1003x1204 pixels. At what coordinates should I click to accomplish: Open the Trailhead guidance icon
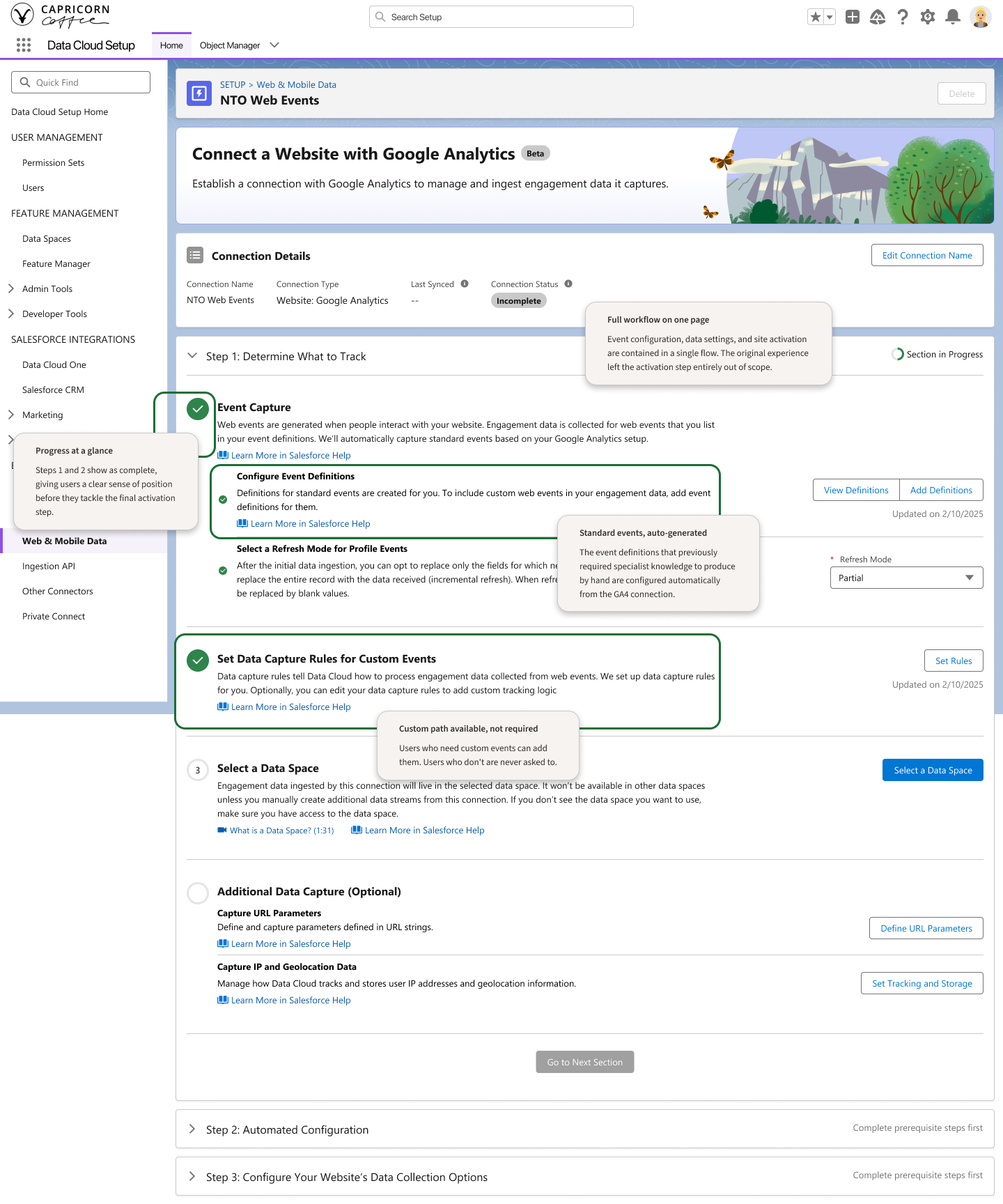point(878,17)
